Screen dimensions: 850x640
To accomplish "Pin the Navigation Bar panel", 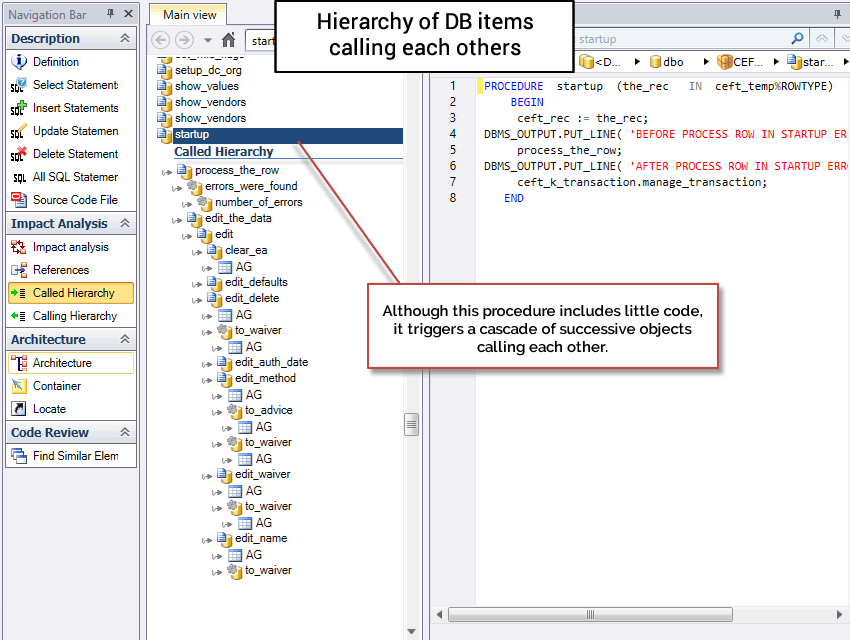I will click(109, 14).
